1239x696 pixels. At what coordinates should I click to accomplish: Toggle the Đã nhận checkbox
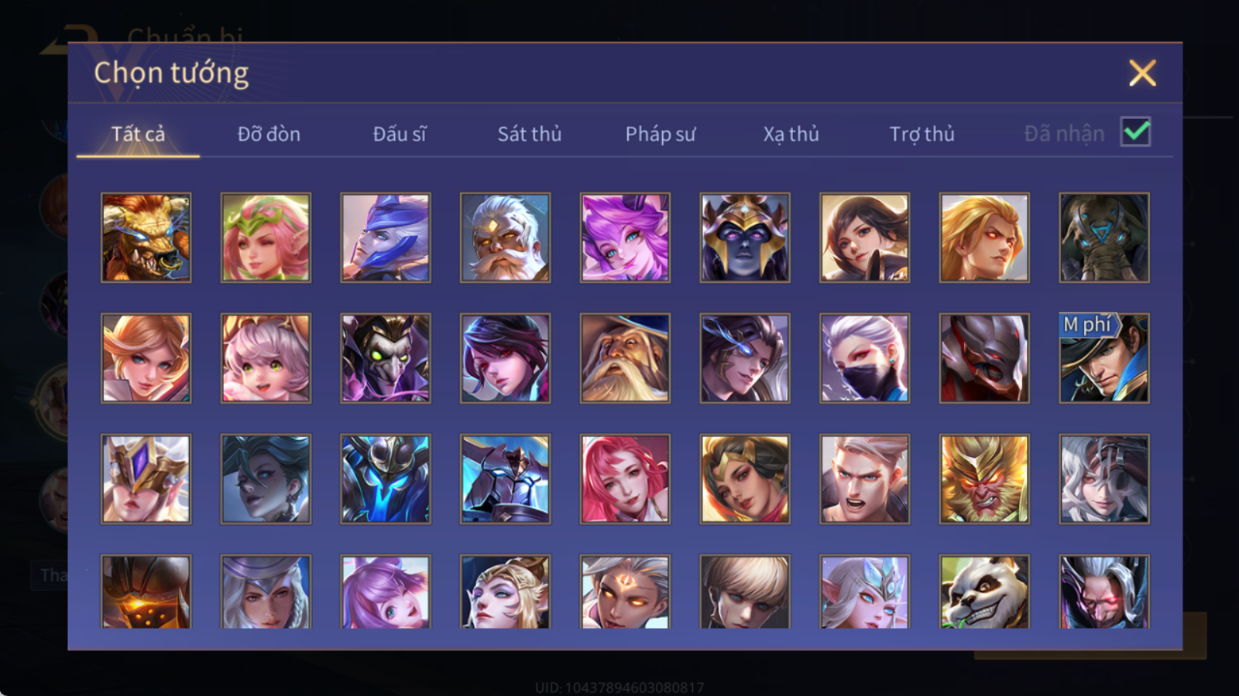[1135, 132]
